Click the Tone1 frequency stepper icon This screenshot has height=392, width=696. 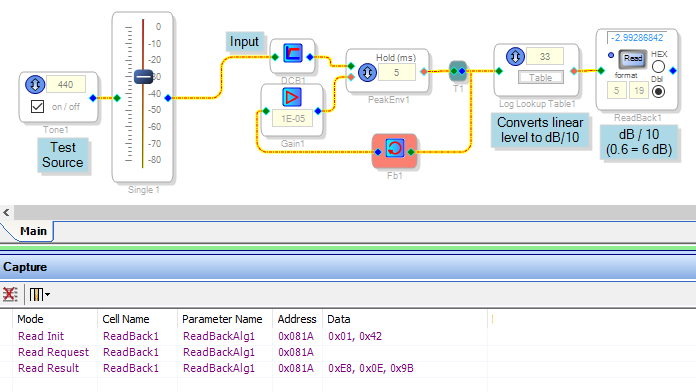(35, 84)
